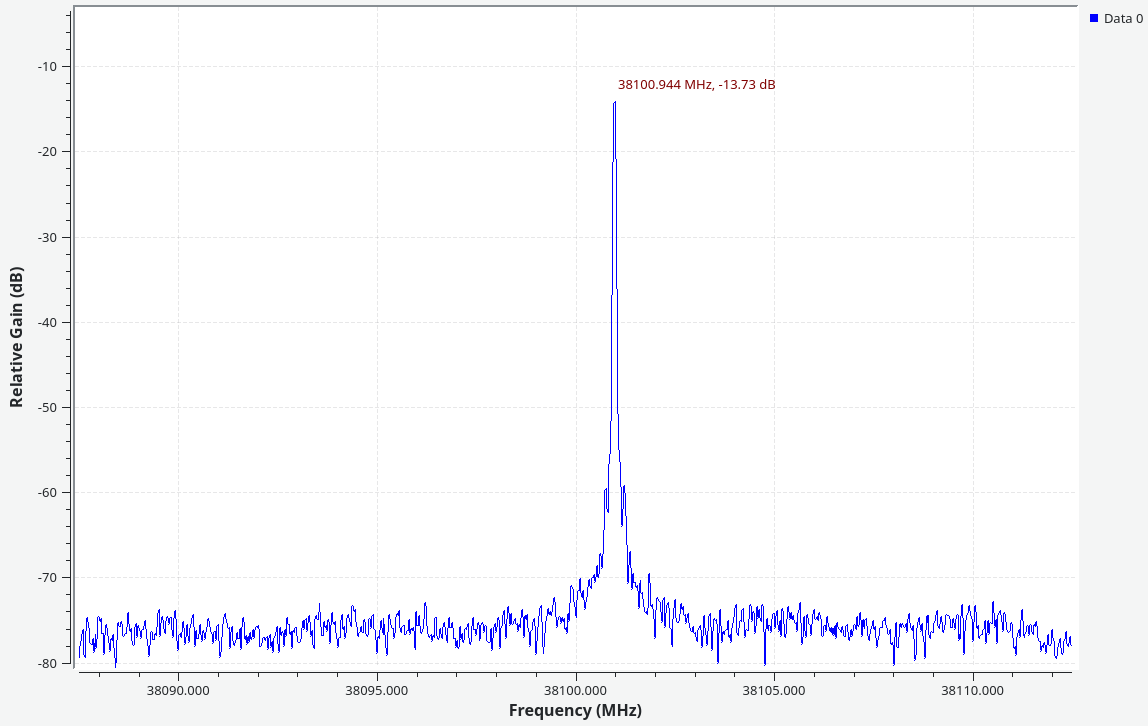The width and height of the screenshot is (1148, 726).
Task: Toggle the Data 0 legend label
Action: 1123,19
